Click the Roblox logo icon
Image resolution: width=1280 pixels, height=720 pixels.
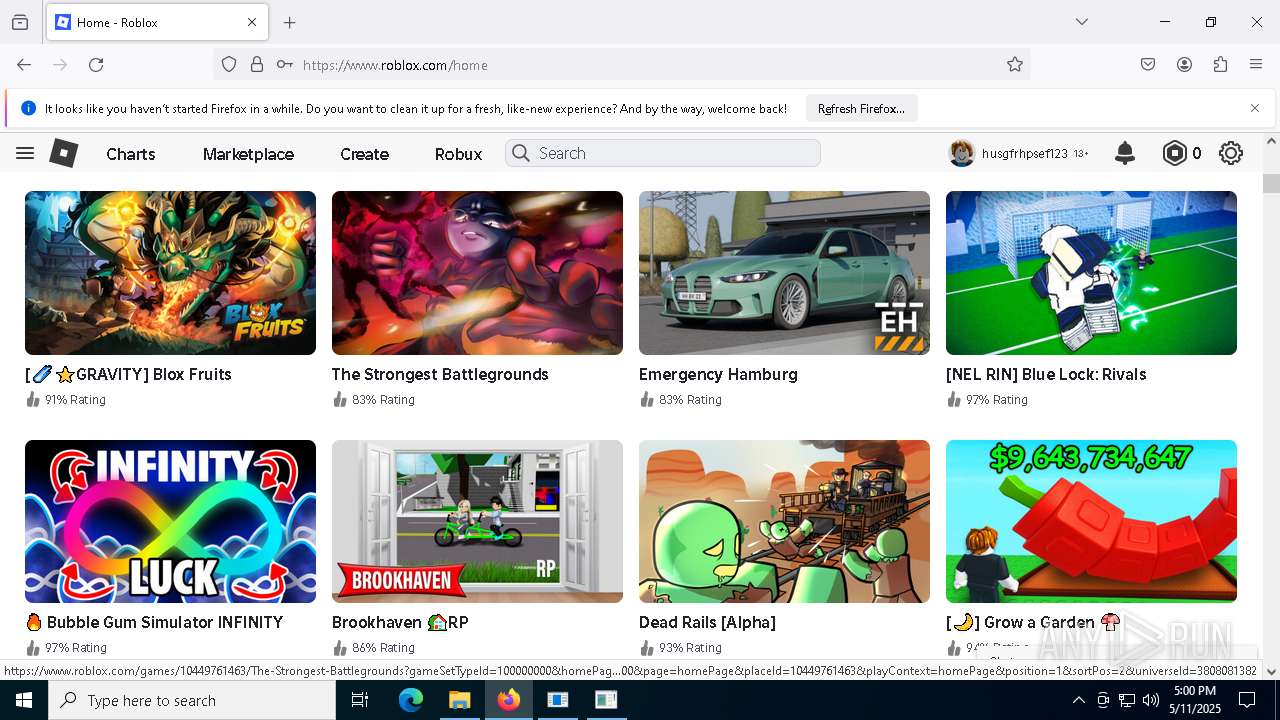pos(64,153)
